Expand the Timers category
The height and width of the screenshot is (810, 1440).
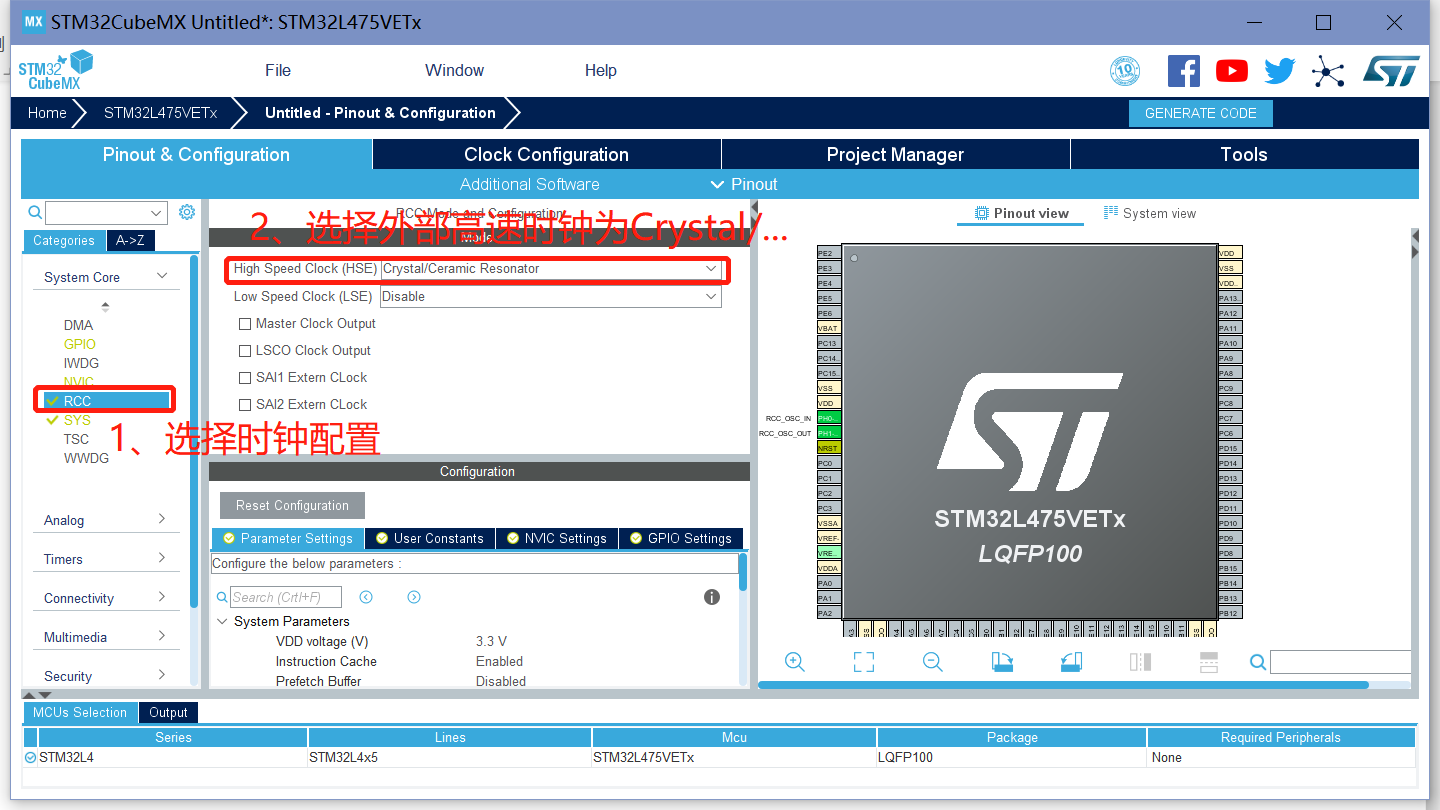[162, 558]
